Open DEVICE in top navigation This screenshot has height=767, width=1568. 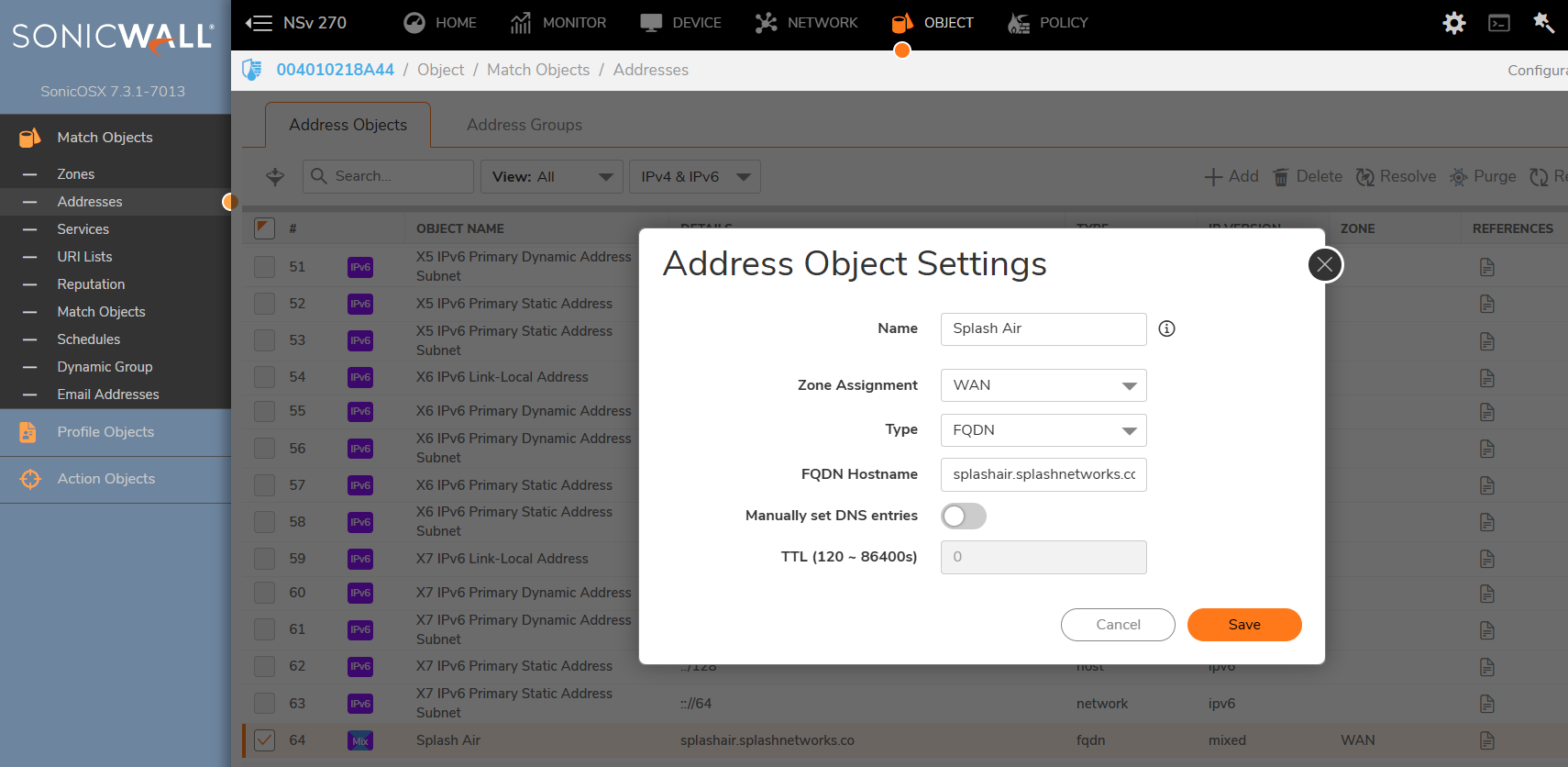(680, 23)
